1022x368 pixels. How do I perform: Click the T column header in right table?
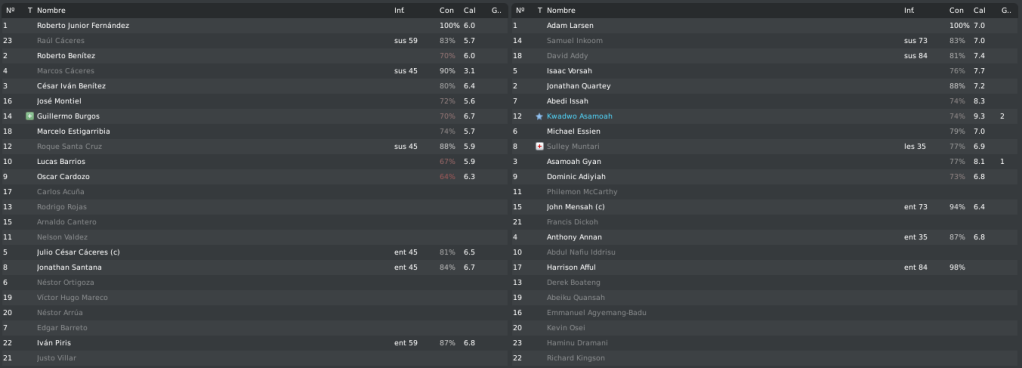(x=539, y=10)
